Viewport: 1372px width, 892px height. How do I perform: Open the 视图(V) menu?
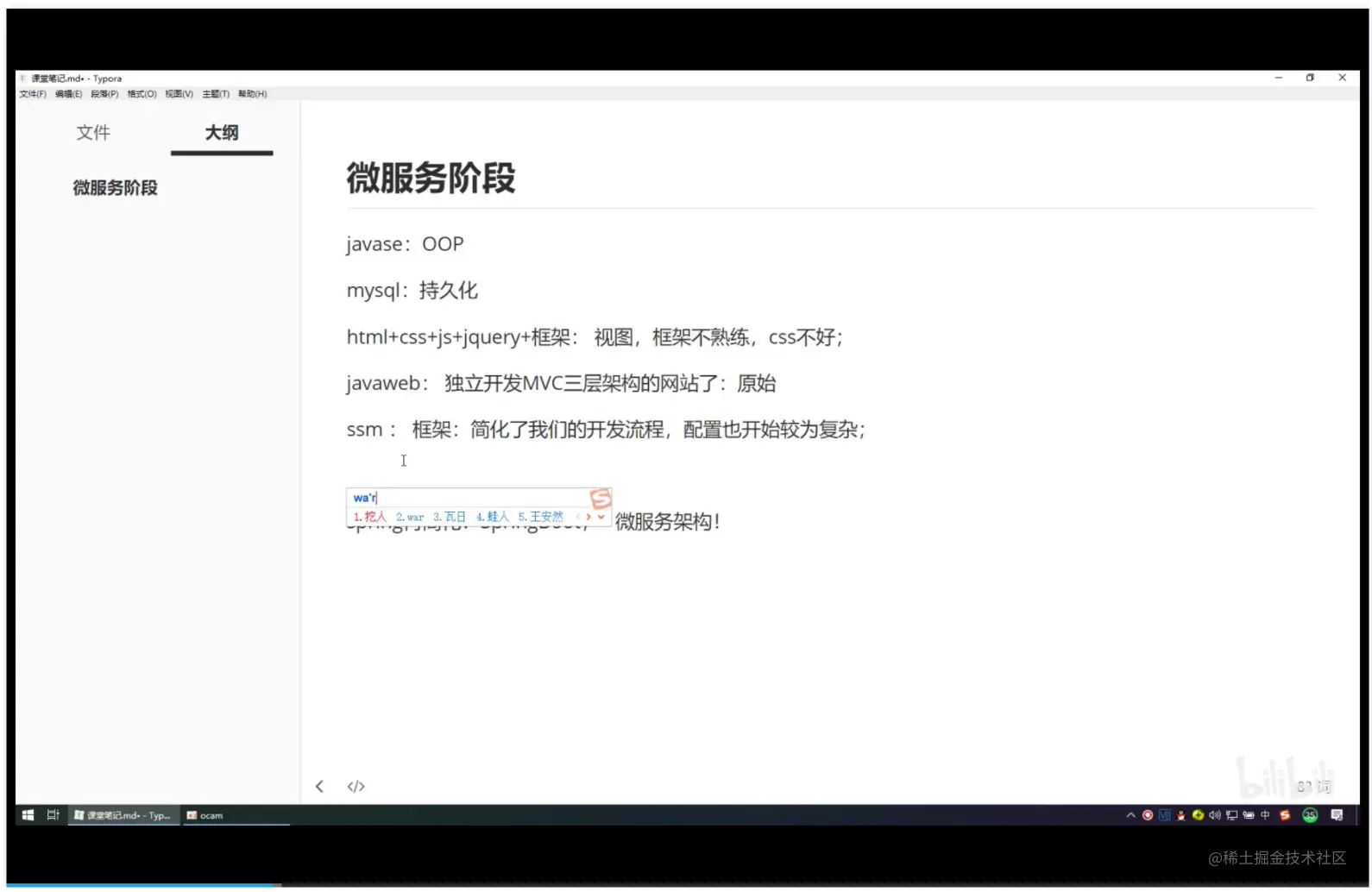[179, 94]
